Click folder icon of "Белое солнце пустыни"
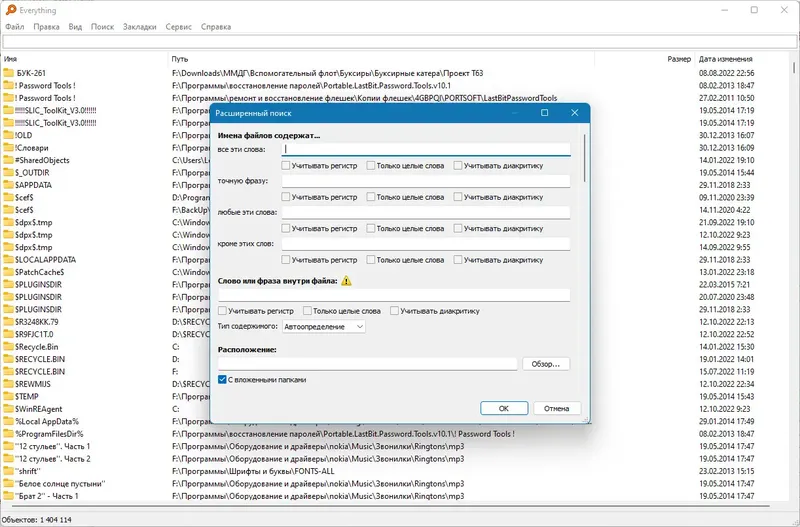Viewport: 800px width, 527px height. pyautogui.click(x=8, y=484)
